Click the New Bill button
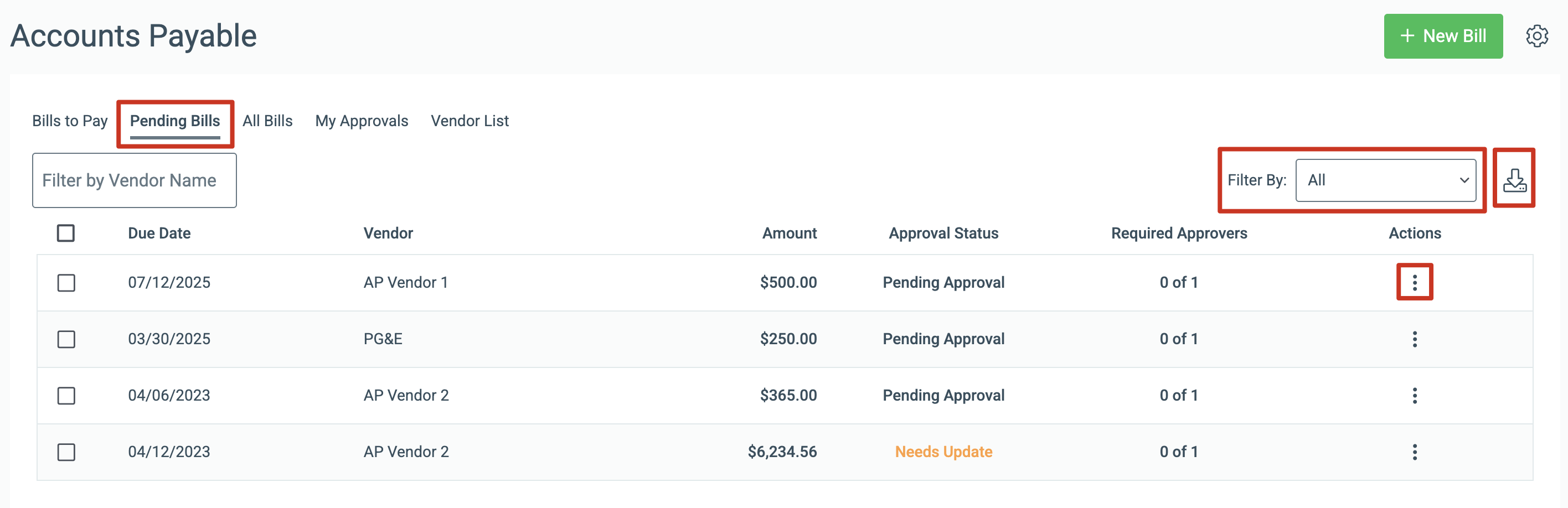Image resolution: width=1568 pixels, height=508 pixels. (x=1443, y=36)
